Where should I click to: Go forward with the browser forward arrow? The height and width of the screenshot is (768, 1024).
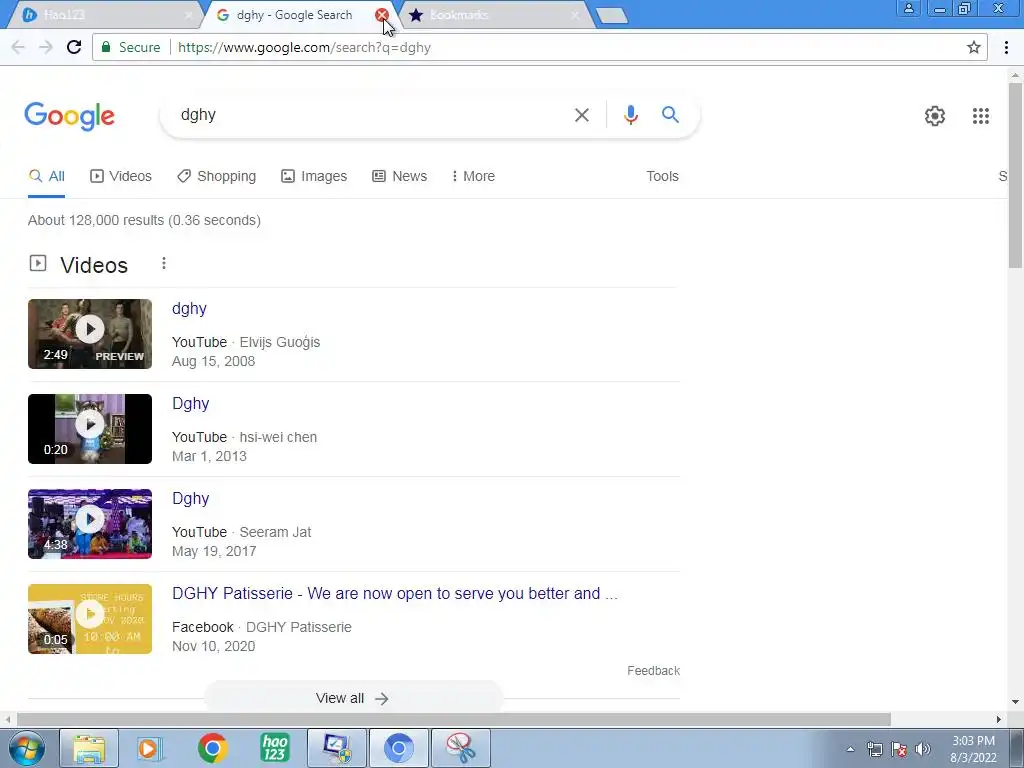(46, 47)
